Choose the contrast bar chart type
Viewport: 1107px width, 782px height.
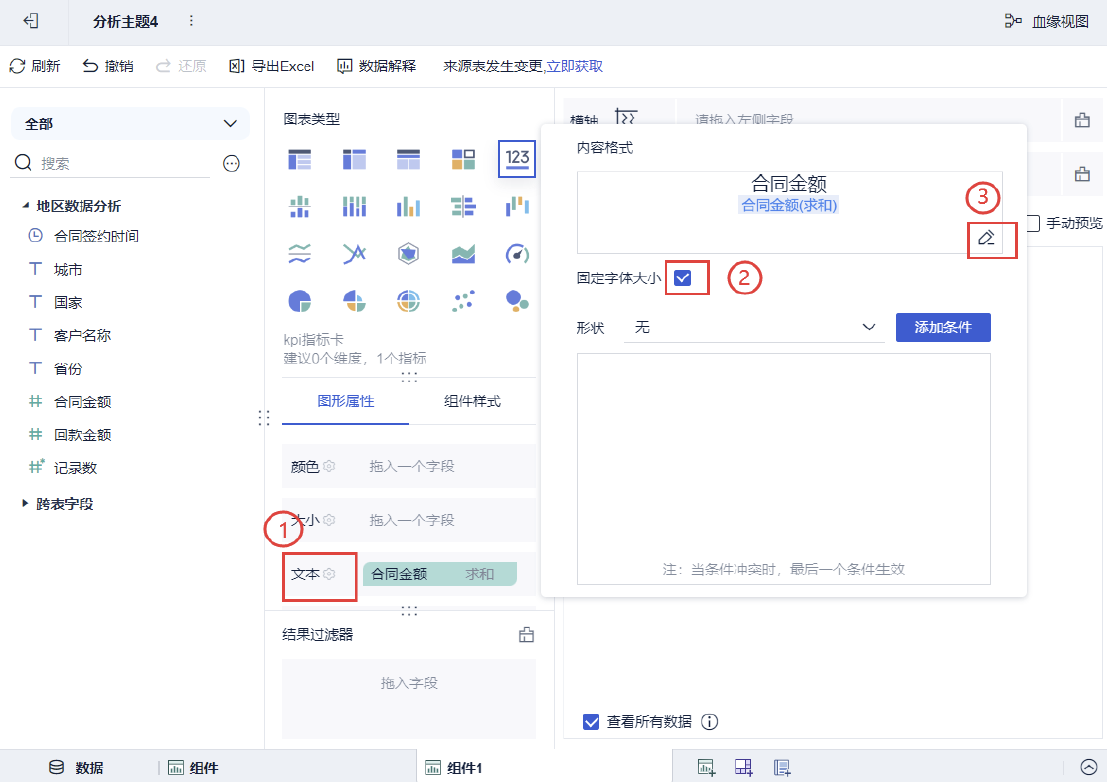(463, 206)
